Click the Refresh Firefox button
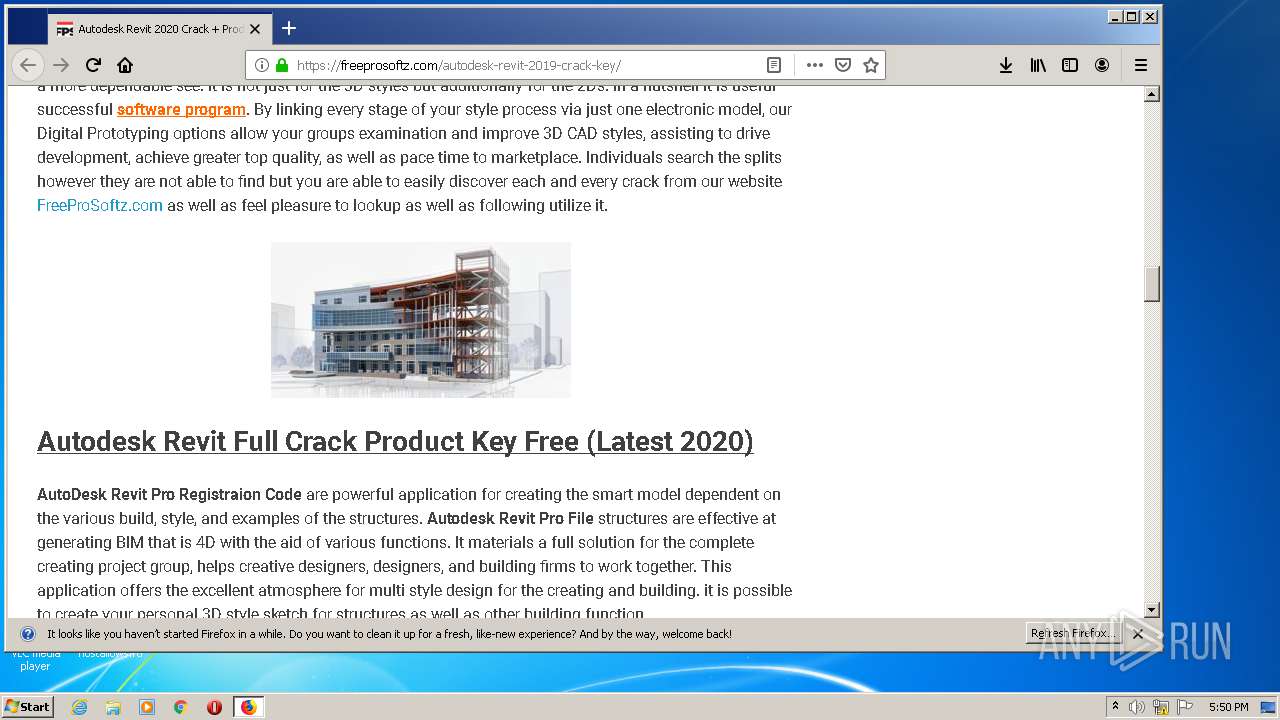Screen dimensions: 1280x720 point(1073,633)
